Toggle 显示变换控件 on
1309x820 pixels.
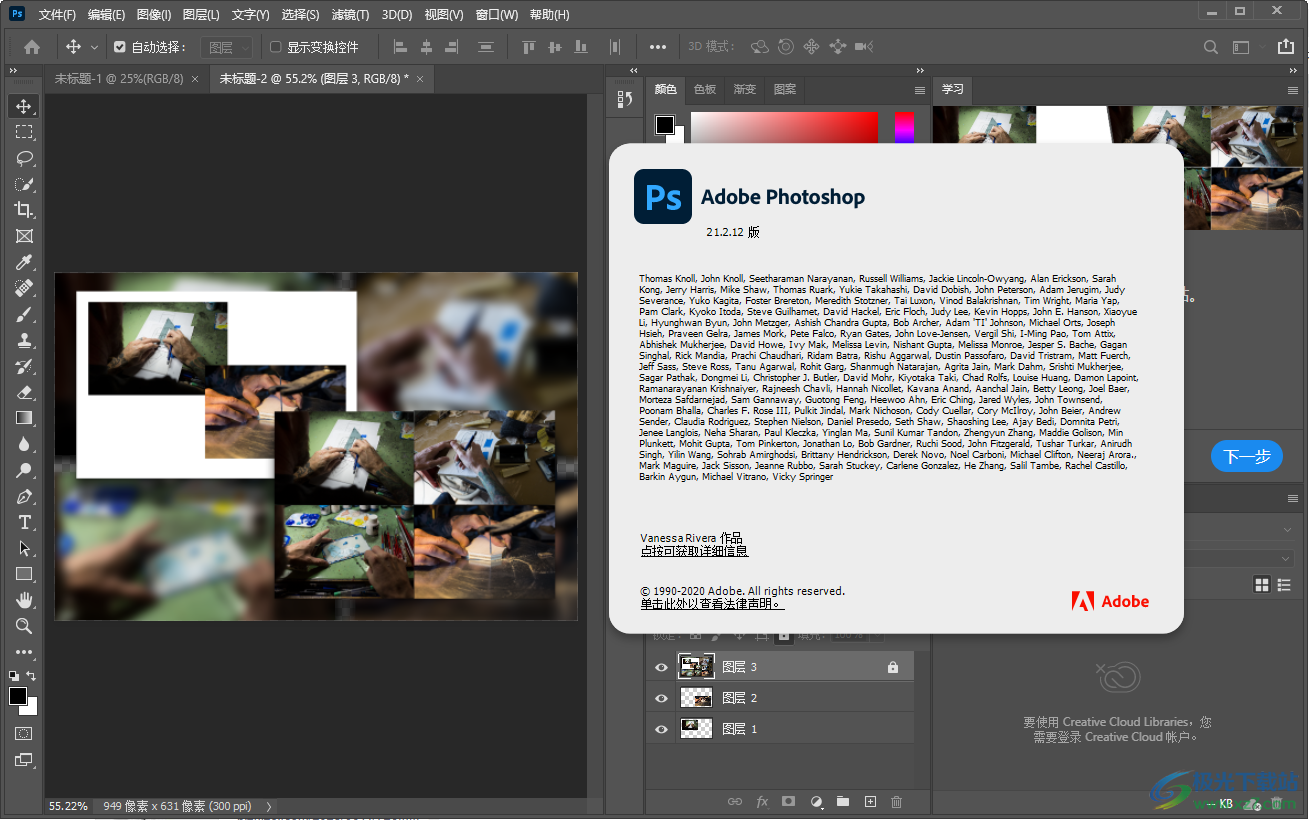tap(273, 46)
